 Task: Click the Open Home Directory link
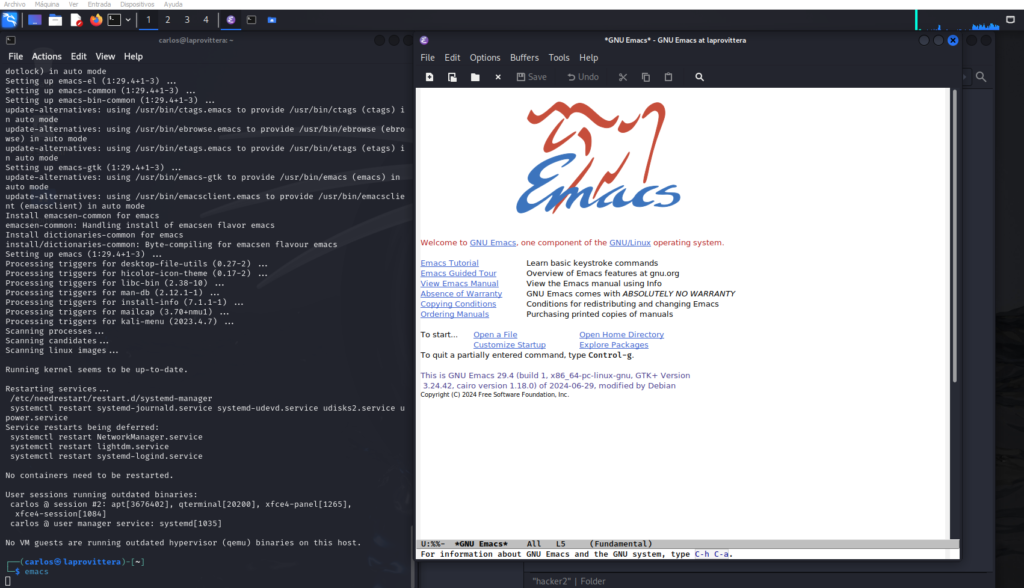tap(622, 335)
